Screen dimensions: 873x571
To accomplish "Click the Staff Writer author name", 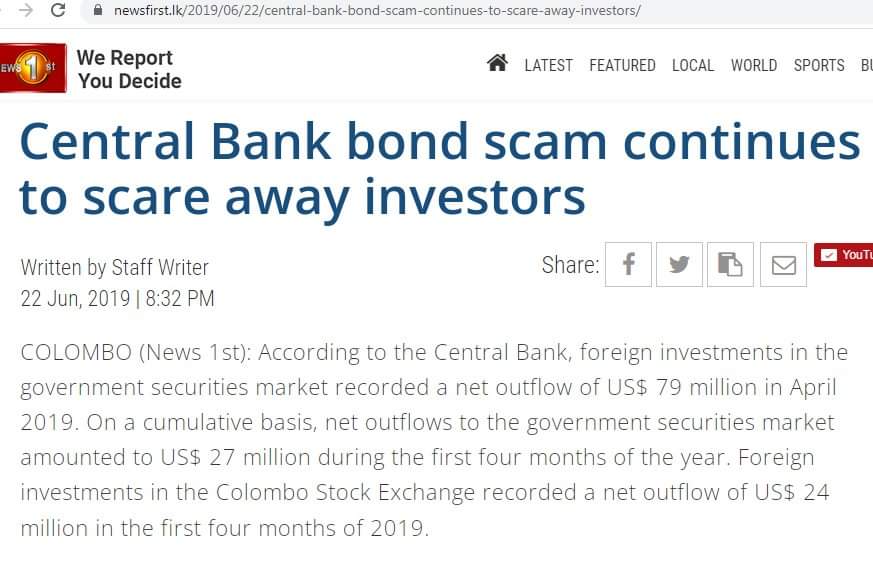I will pos(160,268).
